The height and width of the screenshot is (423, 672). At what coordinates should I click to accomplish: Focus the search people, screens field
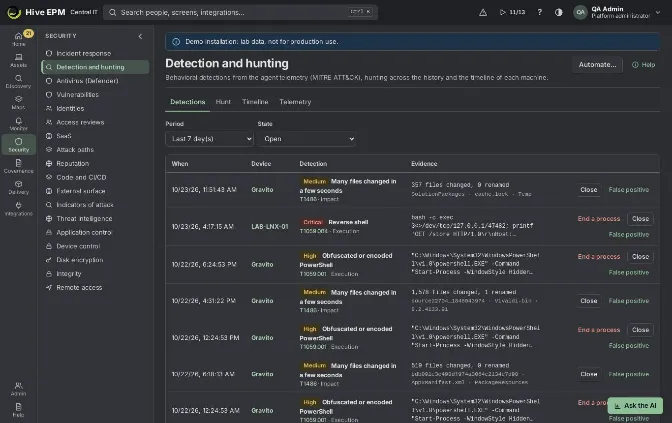pyautogui.click(x=240, y=12)
